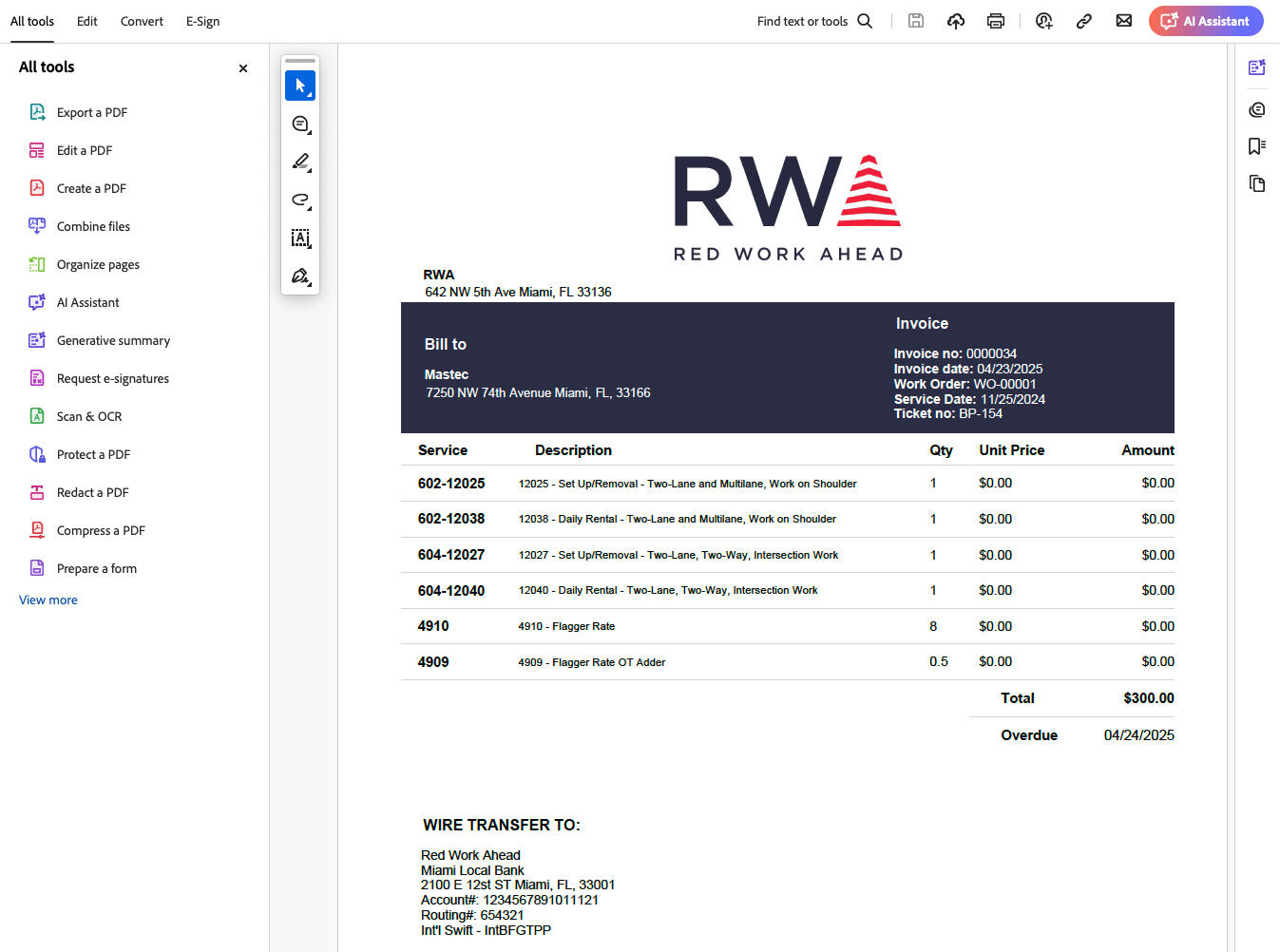Screen dimensions: 1280x952
Task: Click the upload to cloud icon
Action: [956, 21]
